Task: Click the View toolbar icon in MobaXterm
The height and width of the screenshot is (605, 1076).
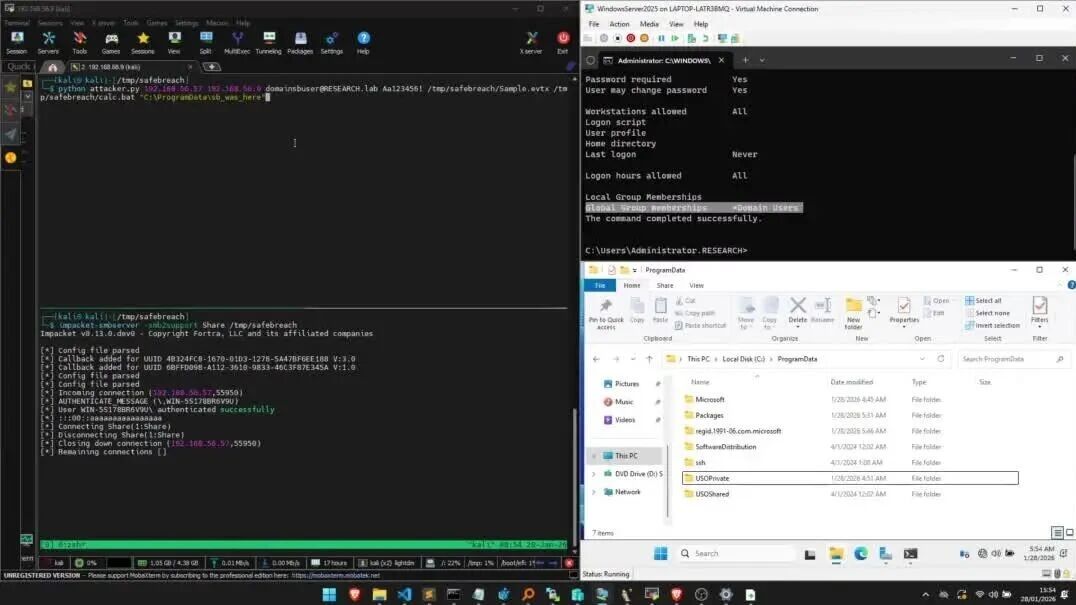Action: 174,43
